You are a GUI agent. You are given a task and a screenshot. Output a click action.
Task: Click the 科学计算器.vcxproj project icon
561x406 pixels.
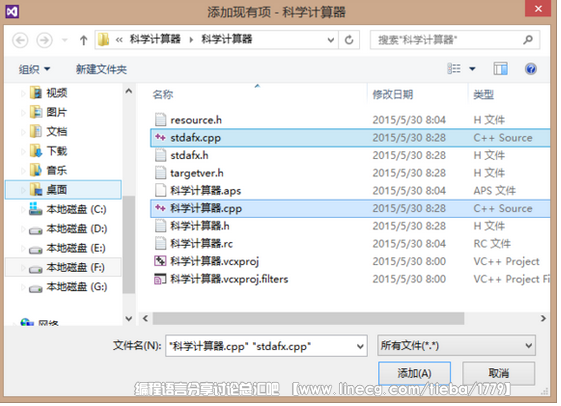(160, 261)
